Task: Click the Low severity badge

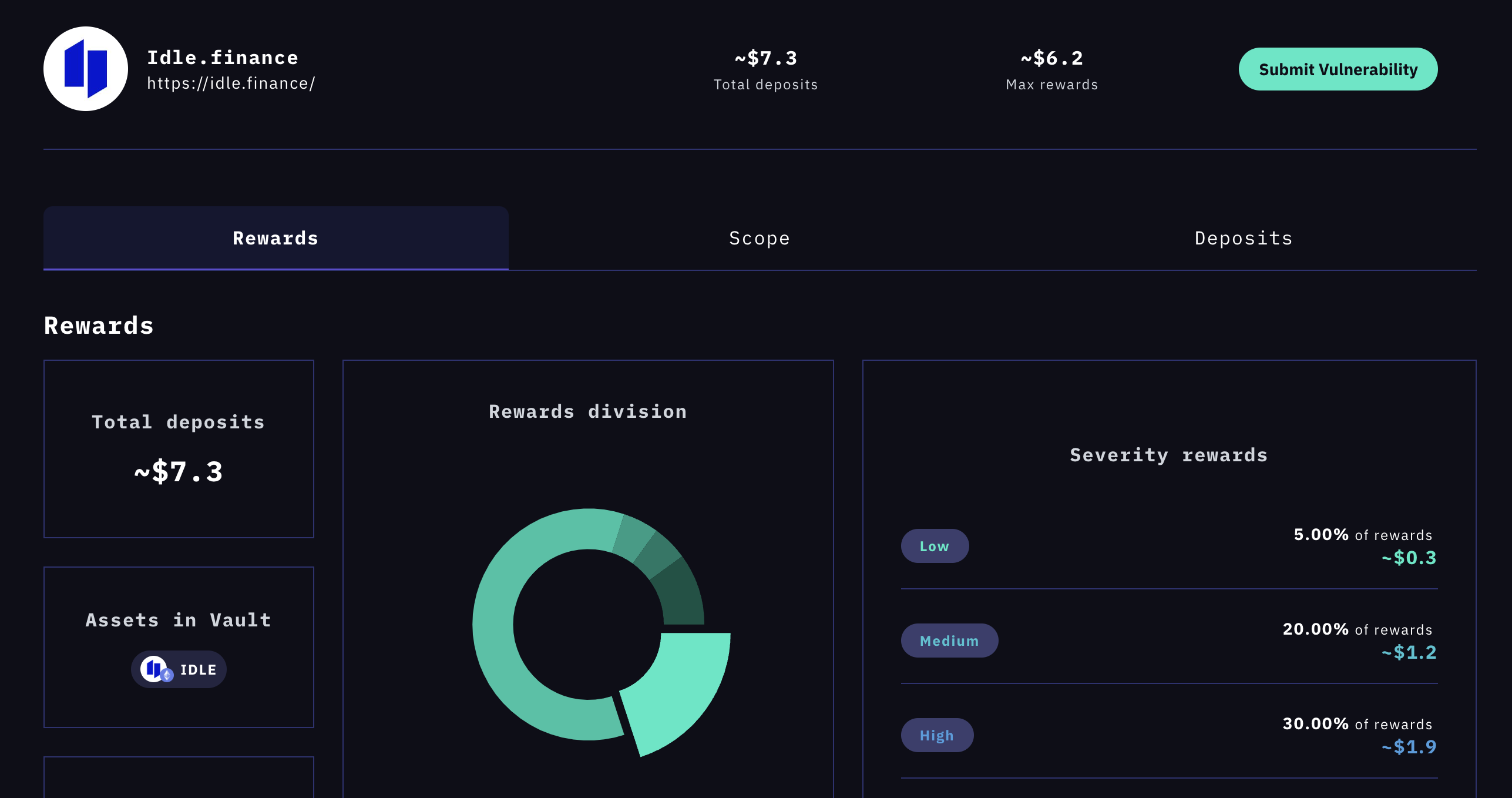Action: [x=934, y=546]
